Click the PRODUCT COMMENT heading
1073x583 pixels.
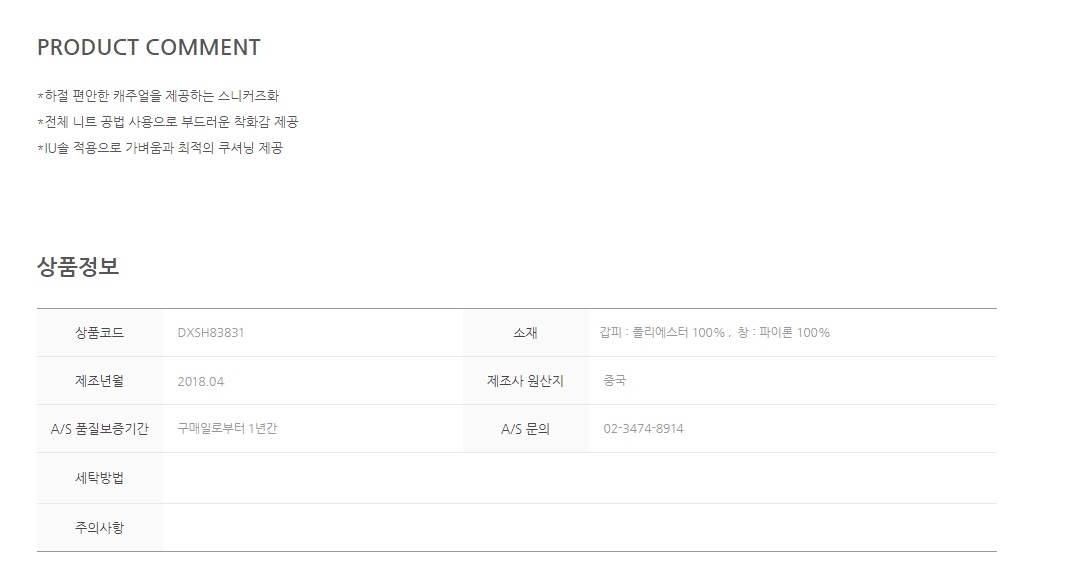pyautogui.click(x=148, y=48)
